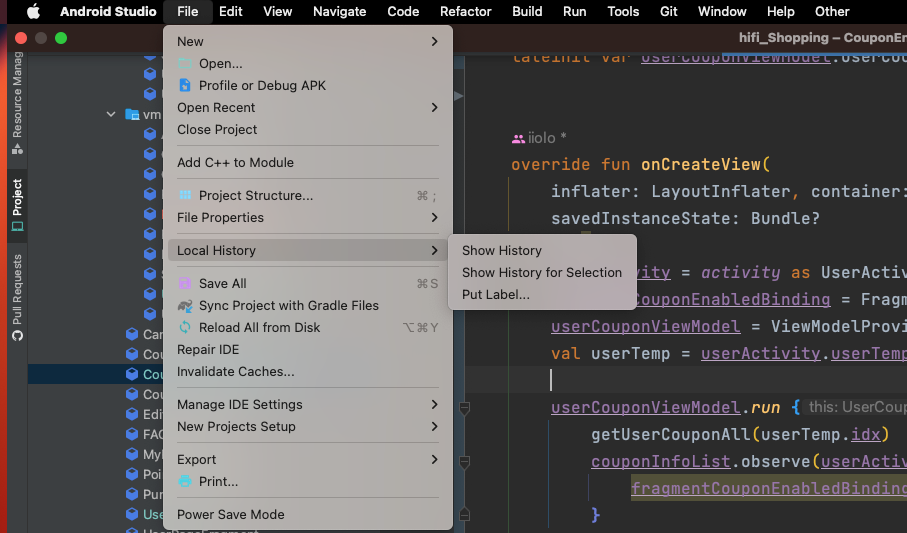Click the Project Structure grid icon

(185, 195)
